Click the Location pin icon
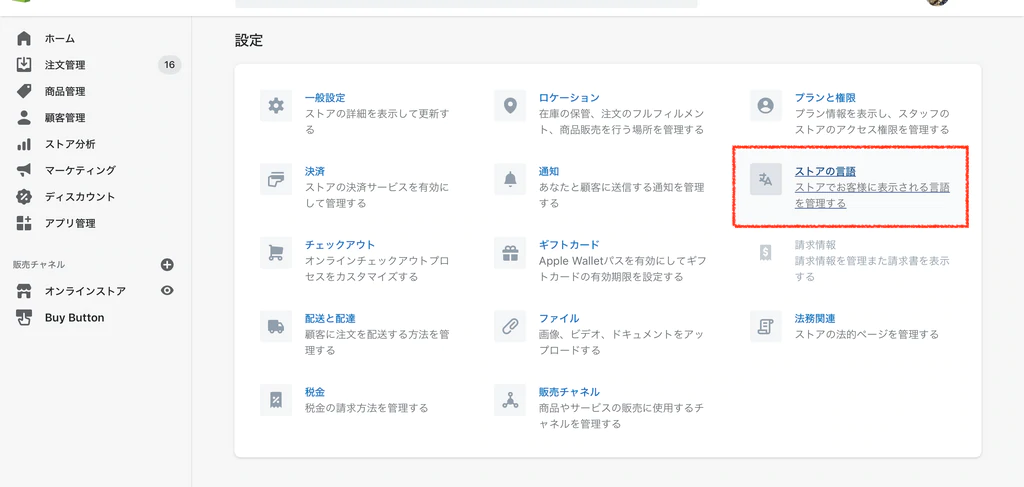The height and width of the screenshot is (487, 1024). 510,106
